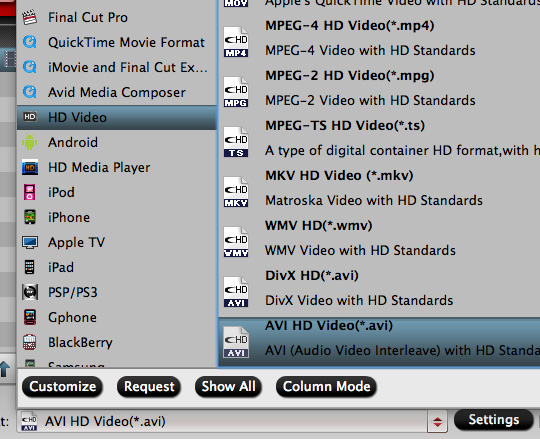This screenshot has width=540, height=439.
Task: Click the Customize button
Action: [x=62, y=386]
